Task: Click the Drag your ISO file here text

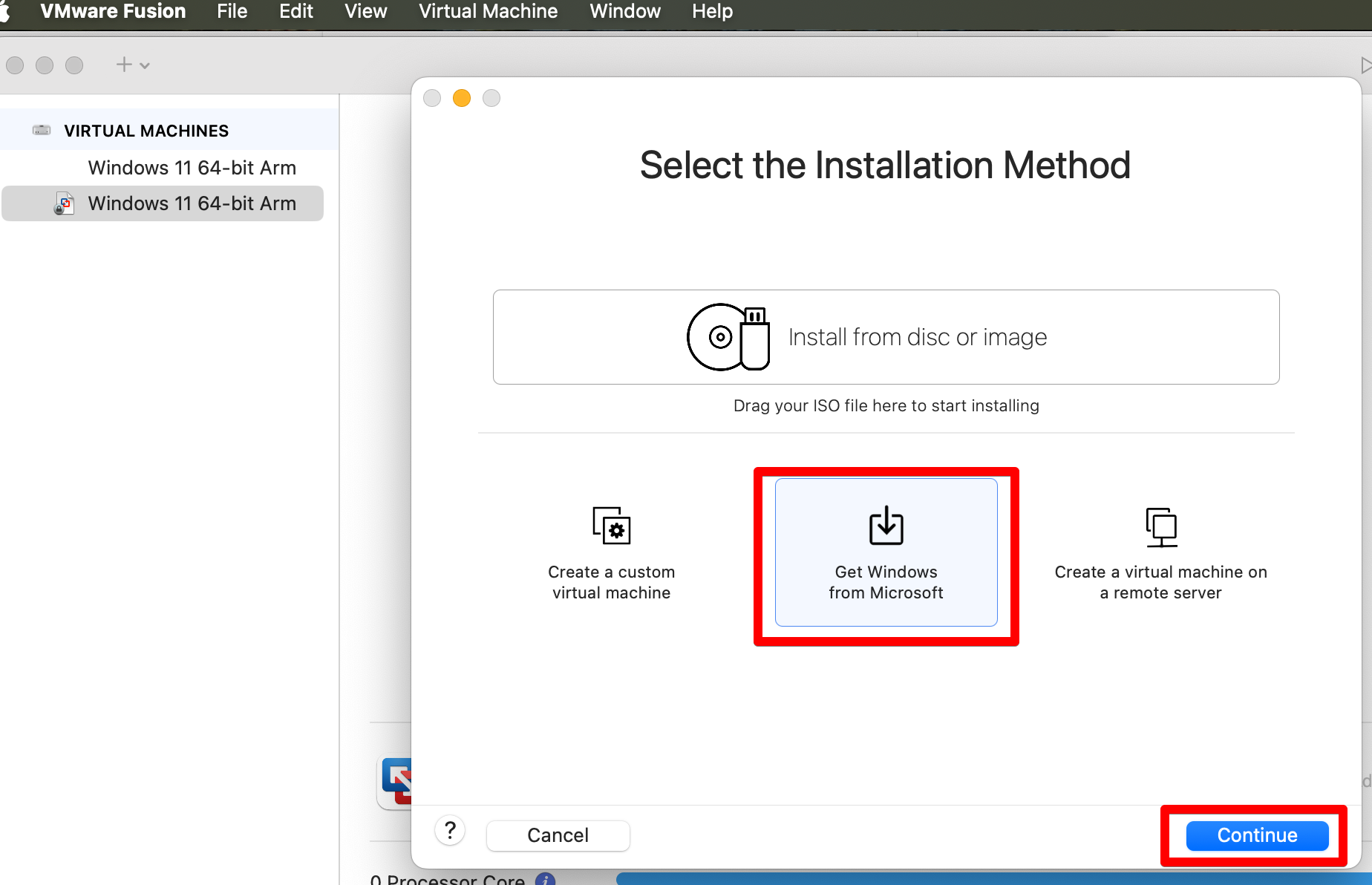Action: 886,405
